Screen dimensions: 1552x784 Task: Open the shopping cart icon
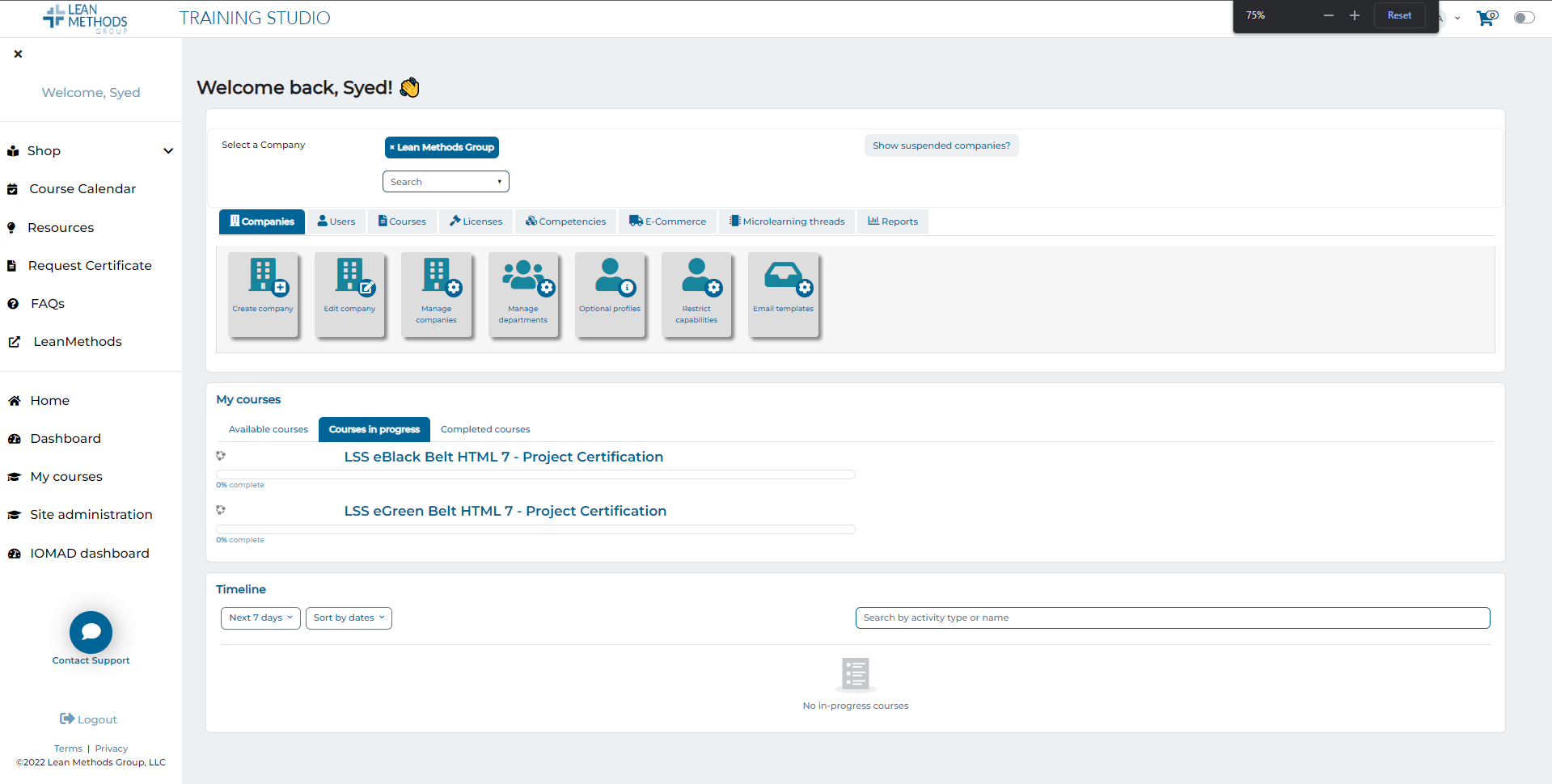(1486, 18)
